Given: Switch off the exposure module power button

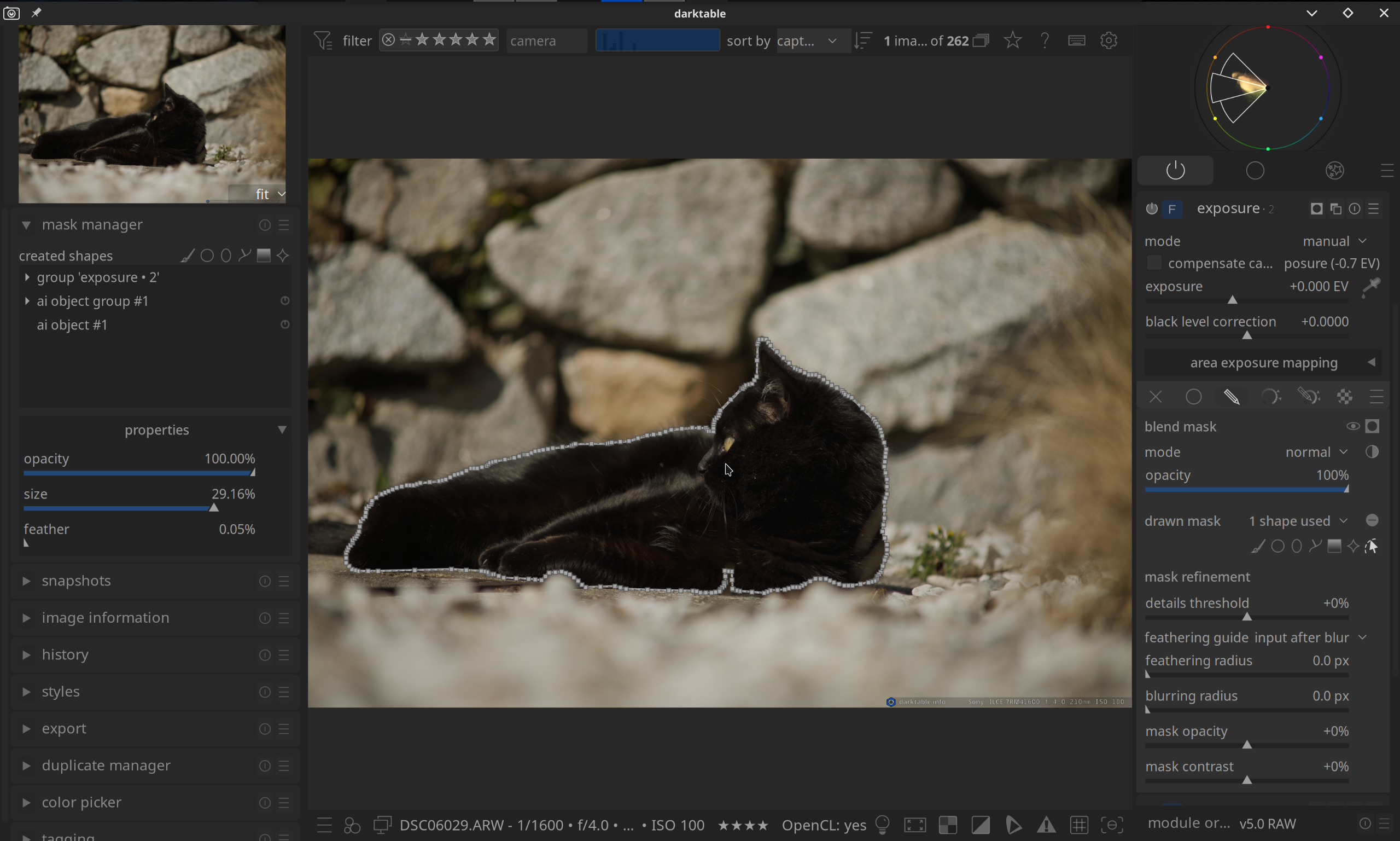Looking at the screenshot, I should point(1151,208).
